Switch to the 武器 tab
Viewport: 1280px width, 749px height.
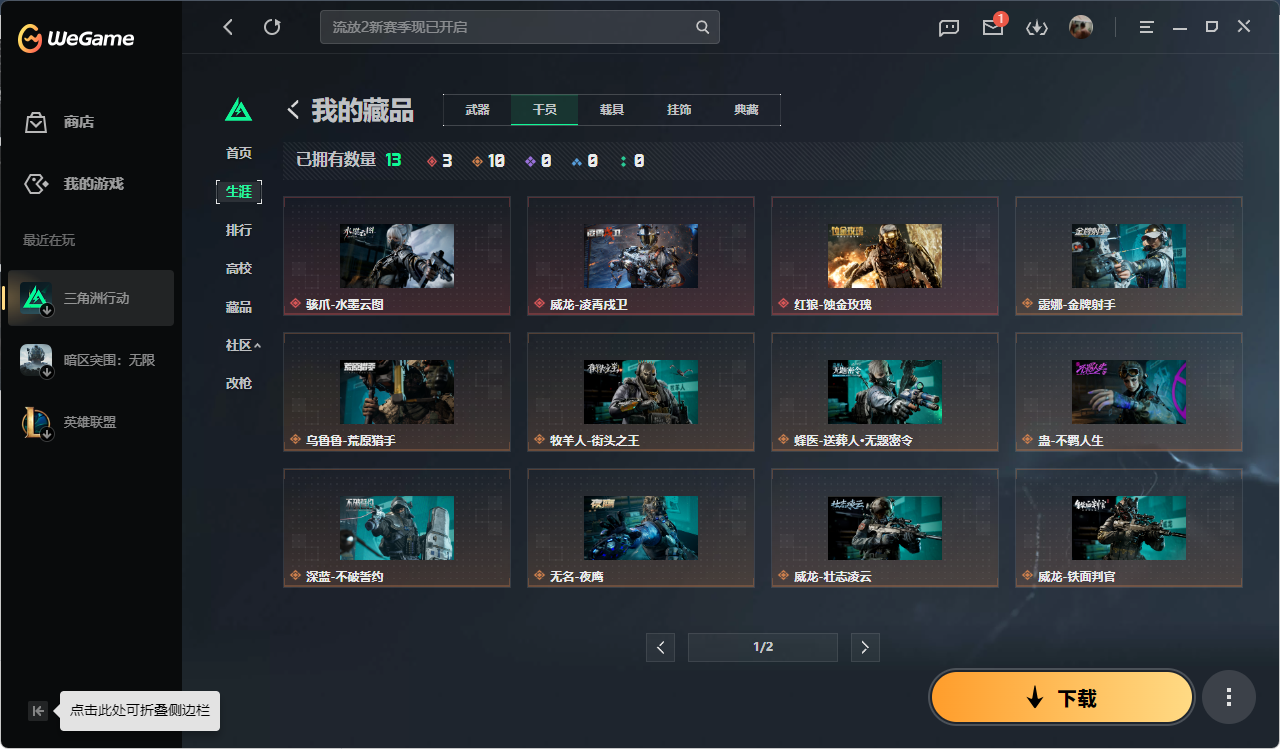point(477,110)
